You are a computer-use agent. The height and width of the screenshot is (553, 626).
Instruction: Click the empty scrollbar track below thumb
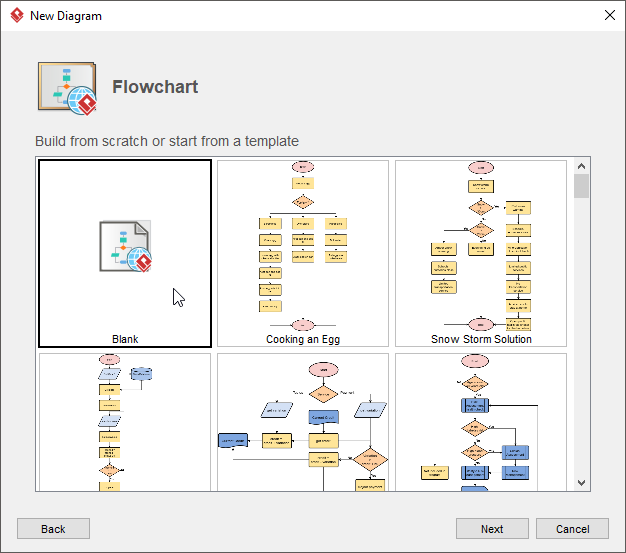point(582,350)
